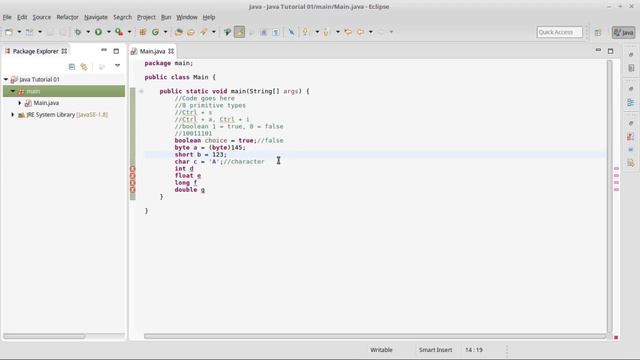The height and width of the screenshot is (360, 640).
Task: Click the editor horizontal scrollbar
Action: click(x=375, y=336)
